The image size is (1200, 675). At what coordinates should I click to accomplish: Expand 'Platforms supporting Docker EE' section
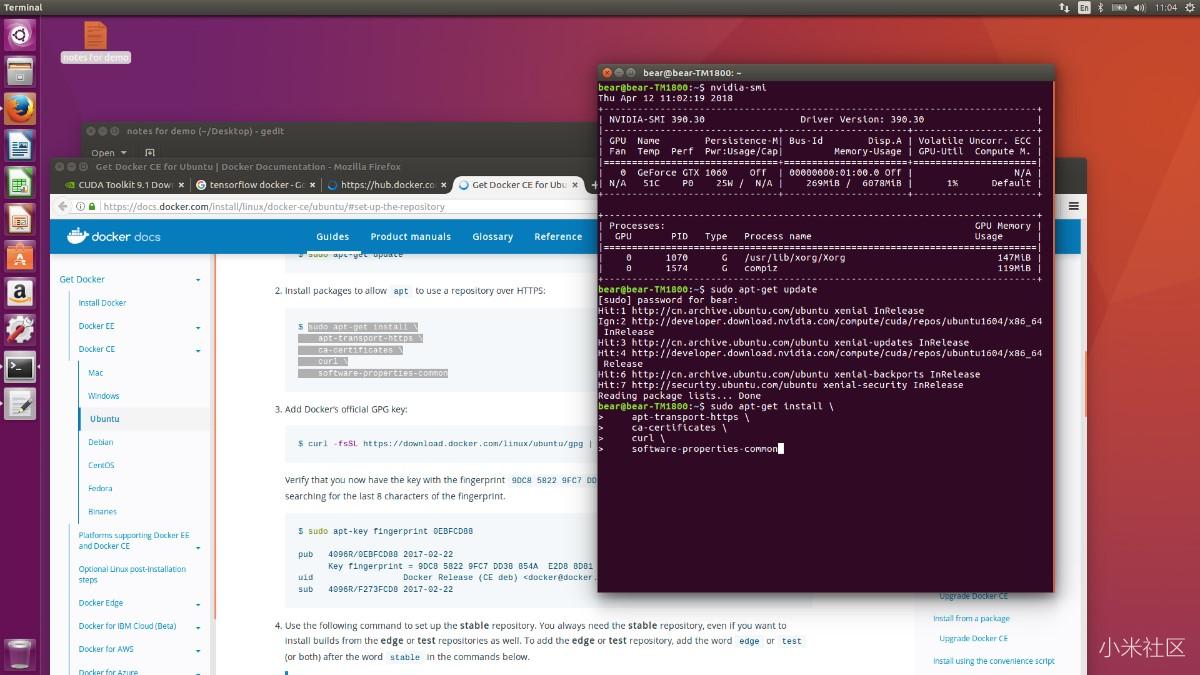198,547
